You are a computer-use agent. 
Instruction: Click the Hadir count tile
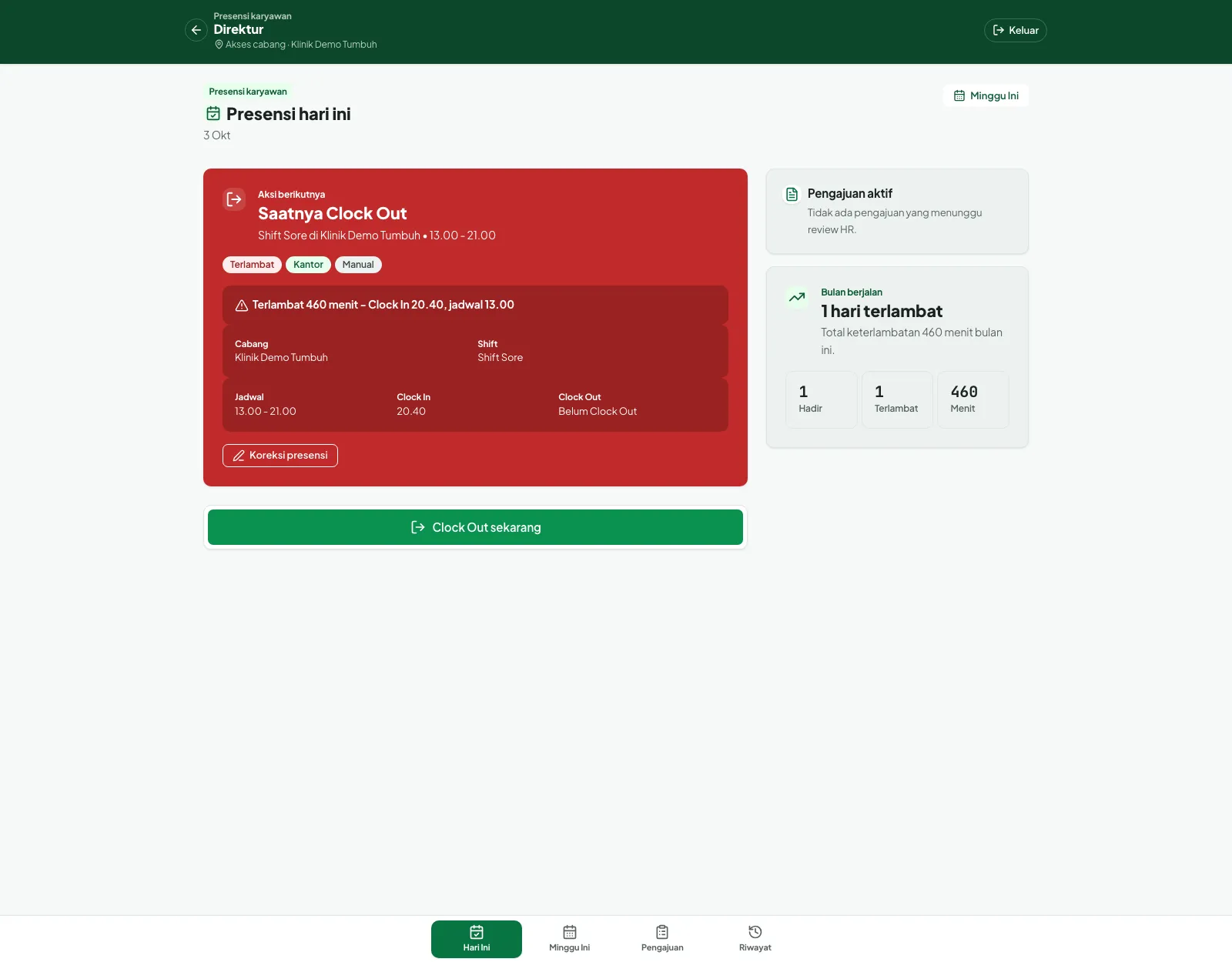click(x=822, y=399)
